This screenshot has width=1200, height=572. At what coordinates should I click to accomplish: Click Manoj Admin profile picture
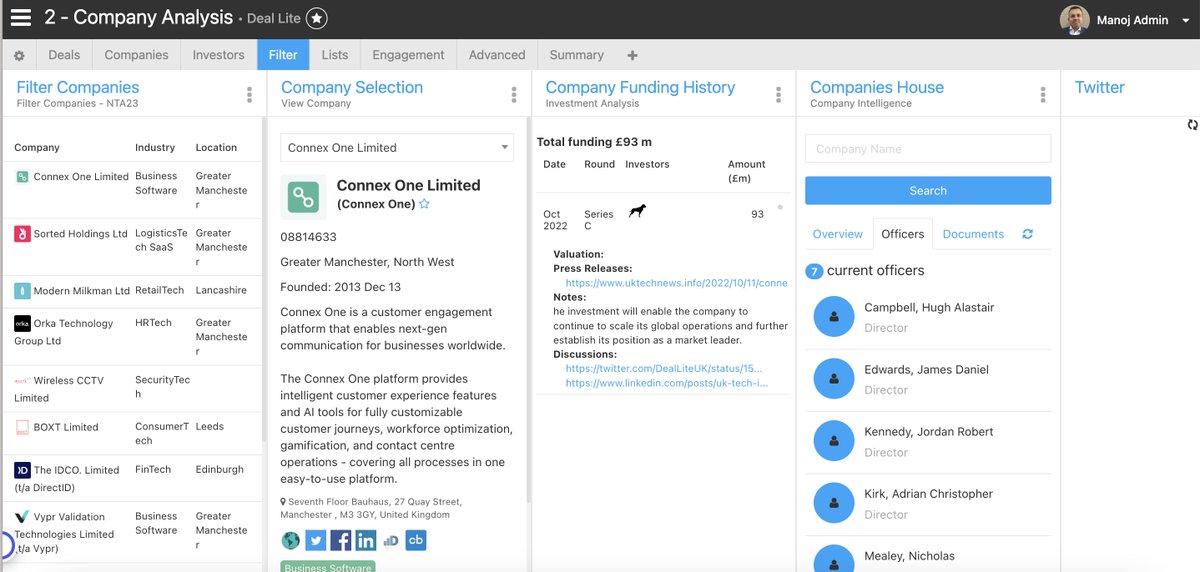pos(1075,19)
